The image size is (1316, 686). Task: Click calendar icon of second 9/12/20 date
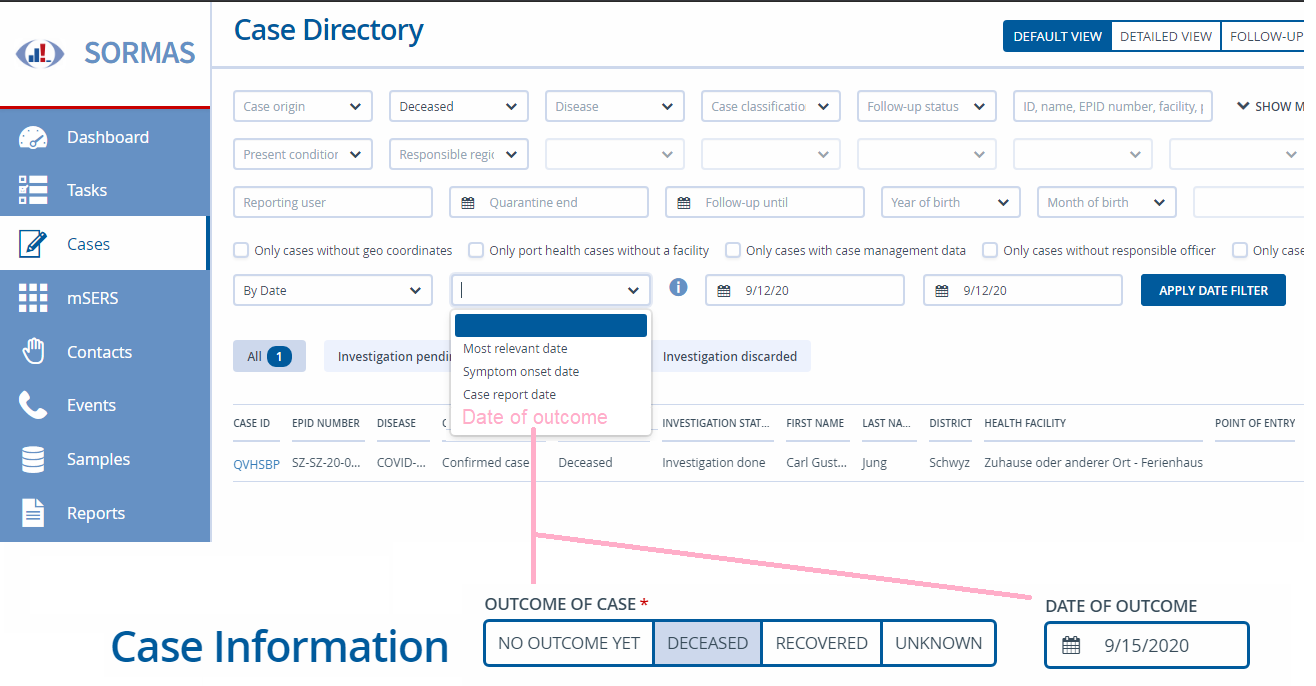coord(941,291)
